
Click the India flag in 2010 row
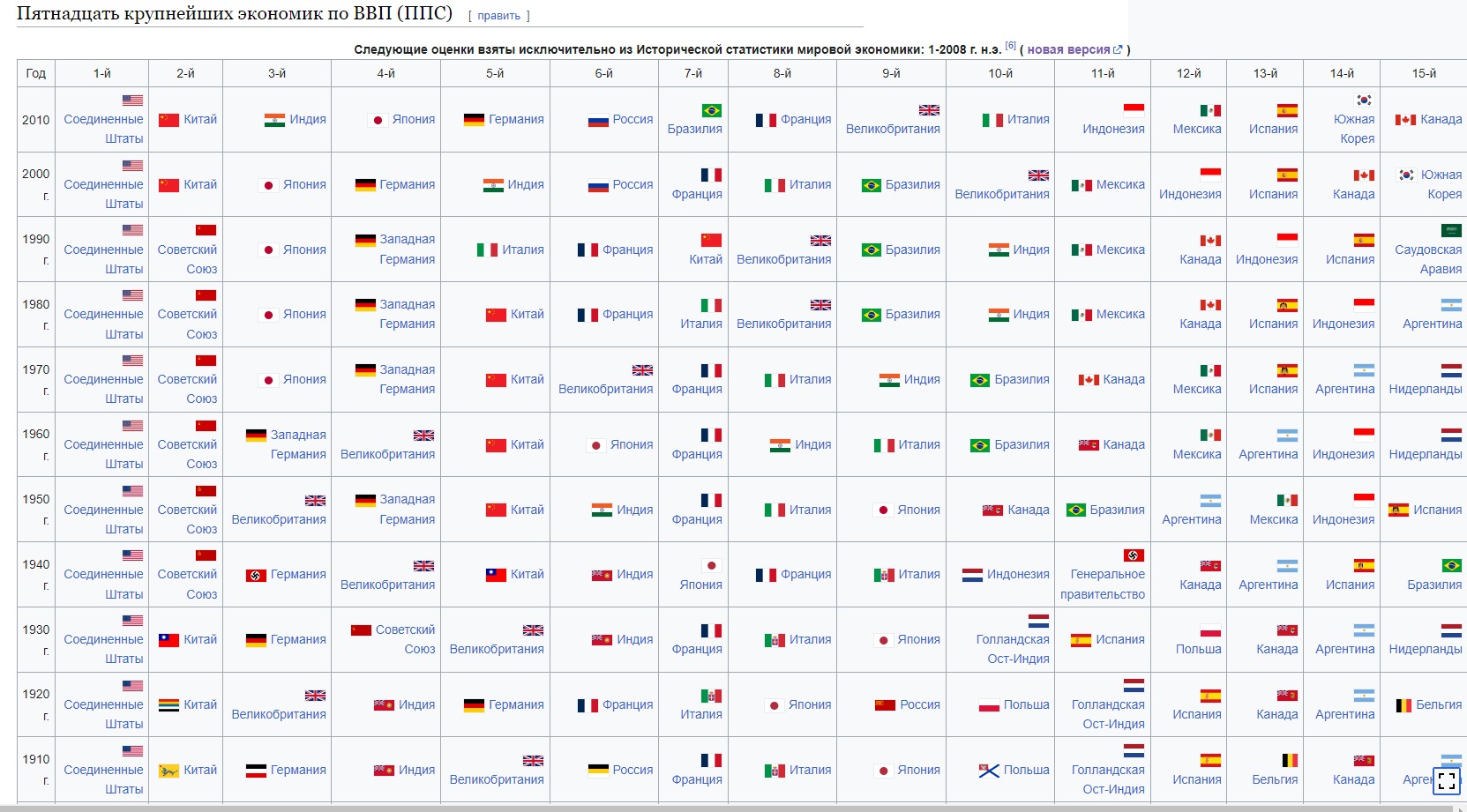pos(274,120)
